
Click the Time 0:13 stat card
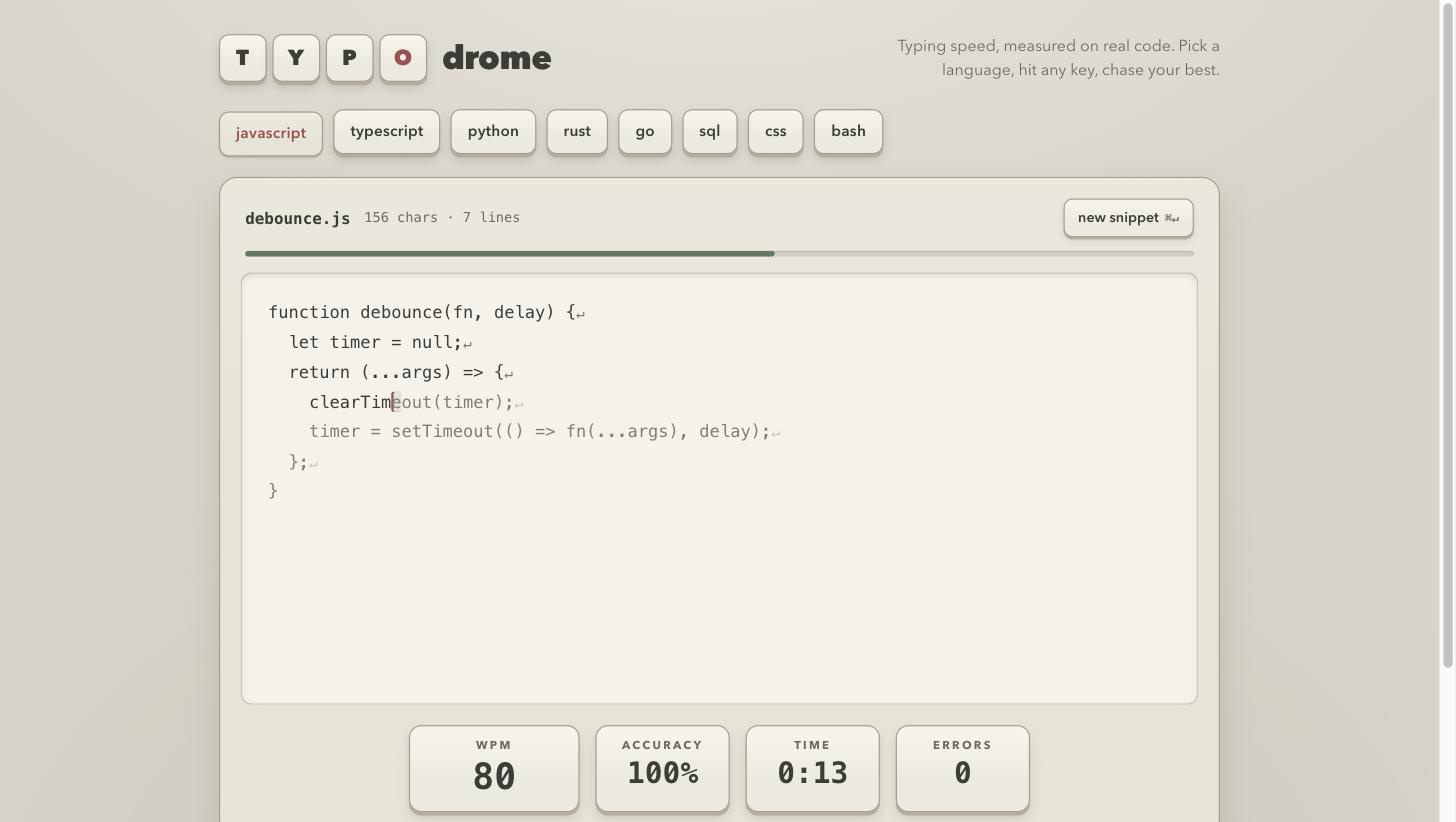pyautogui.click(x=812, y=769)
